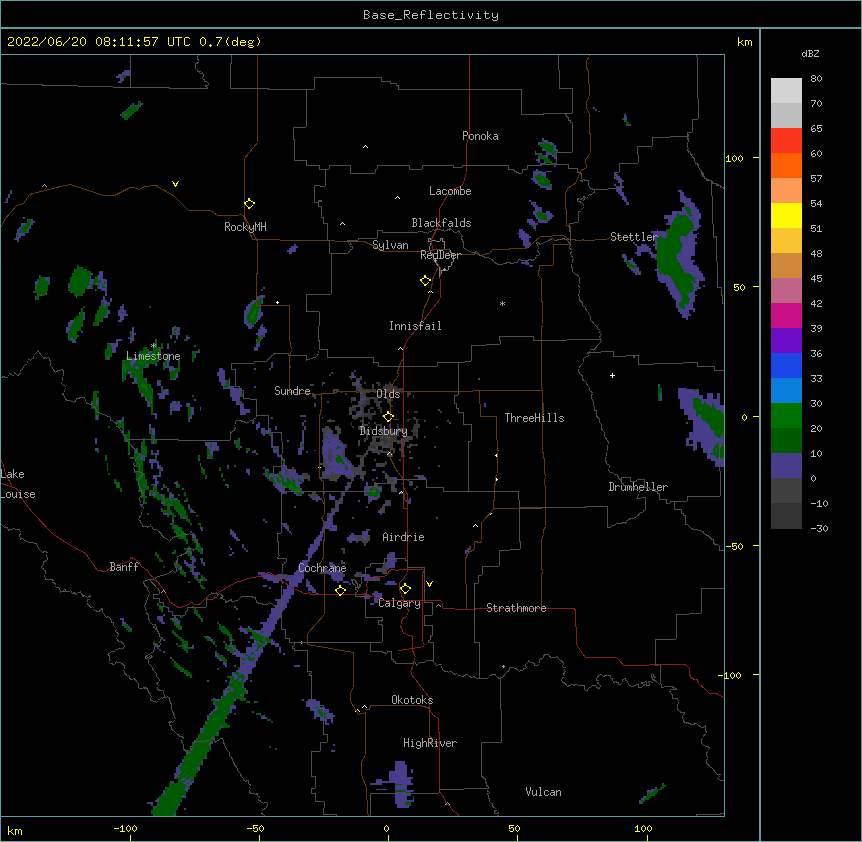Click the white asterisk marker above Limestone
The image size is (862, 842).
(154, 346)
